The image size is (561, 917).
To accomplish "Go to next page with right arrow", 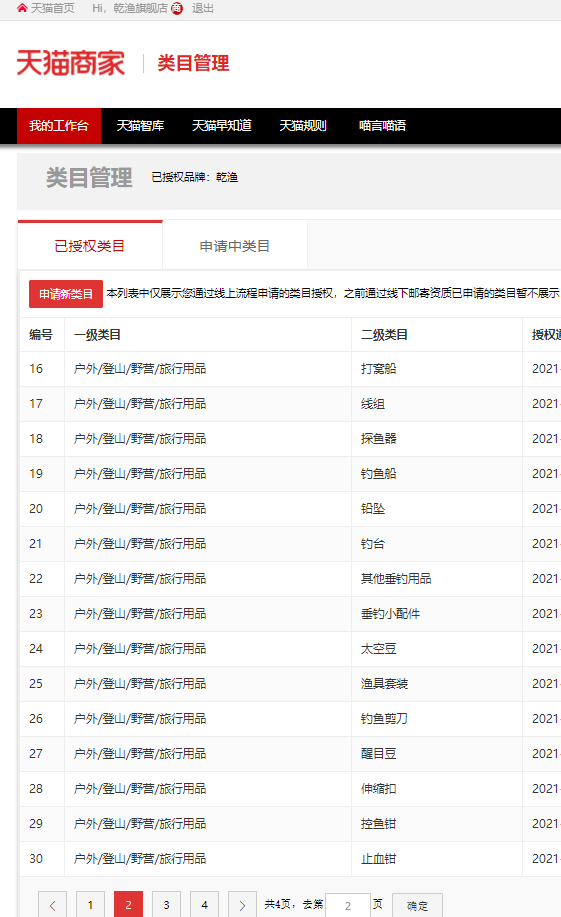I will point(242,905).
